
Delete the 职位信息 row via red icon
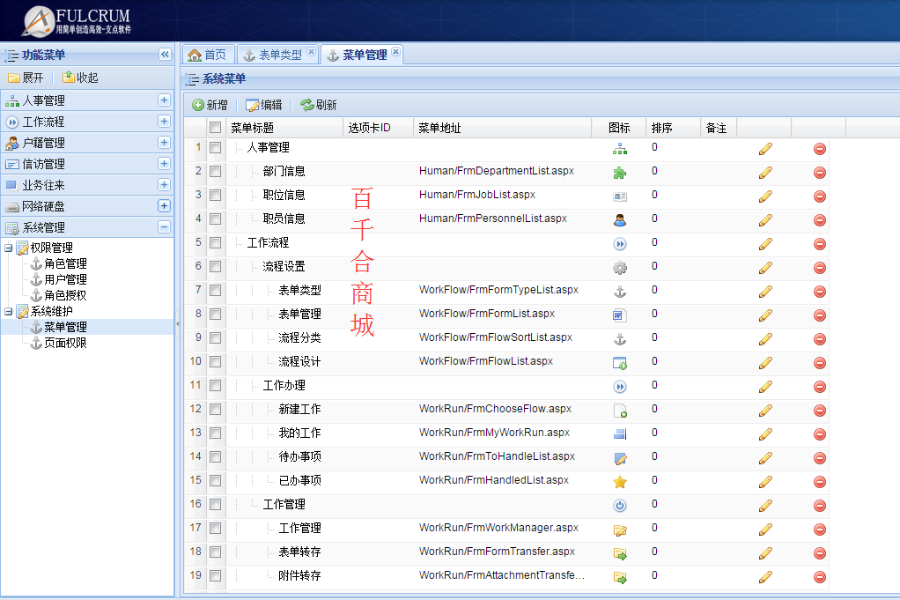tap(820, 196)
